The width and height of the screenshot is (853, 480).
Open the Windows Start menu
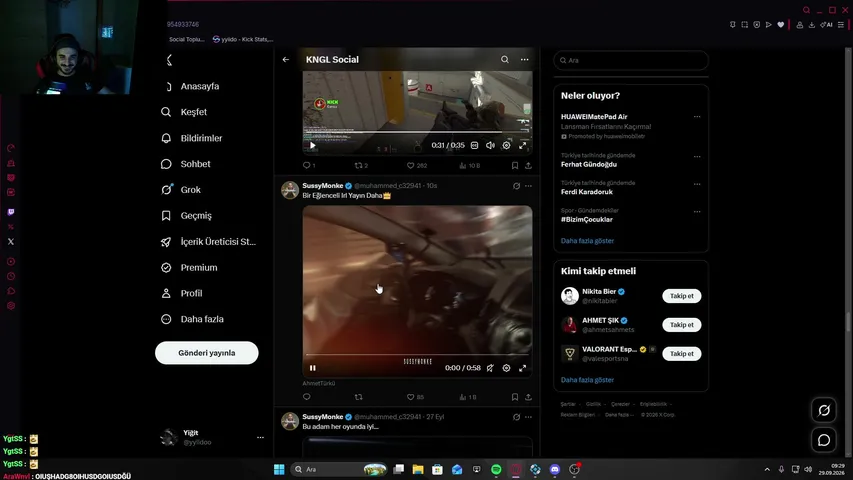(x=279, y=469)
